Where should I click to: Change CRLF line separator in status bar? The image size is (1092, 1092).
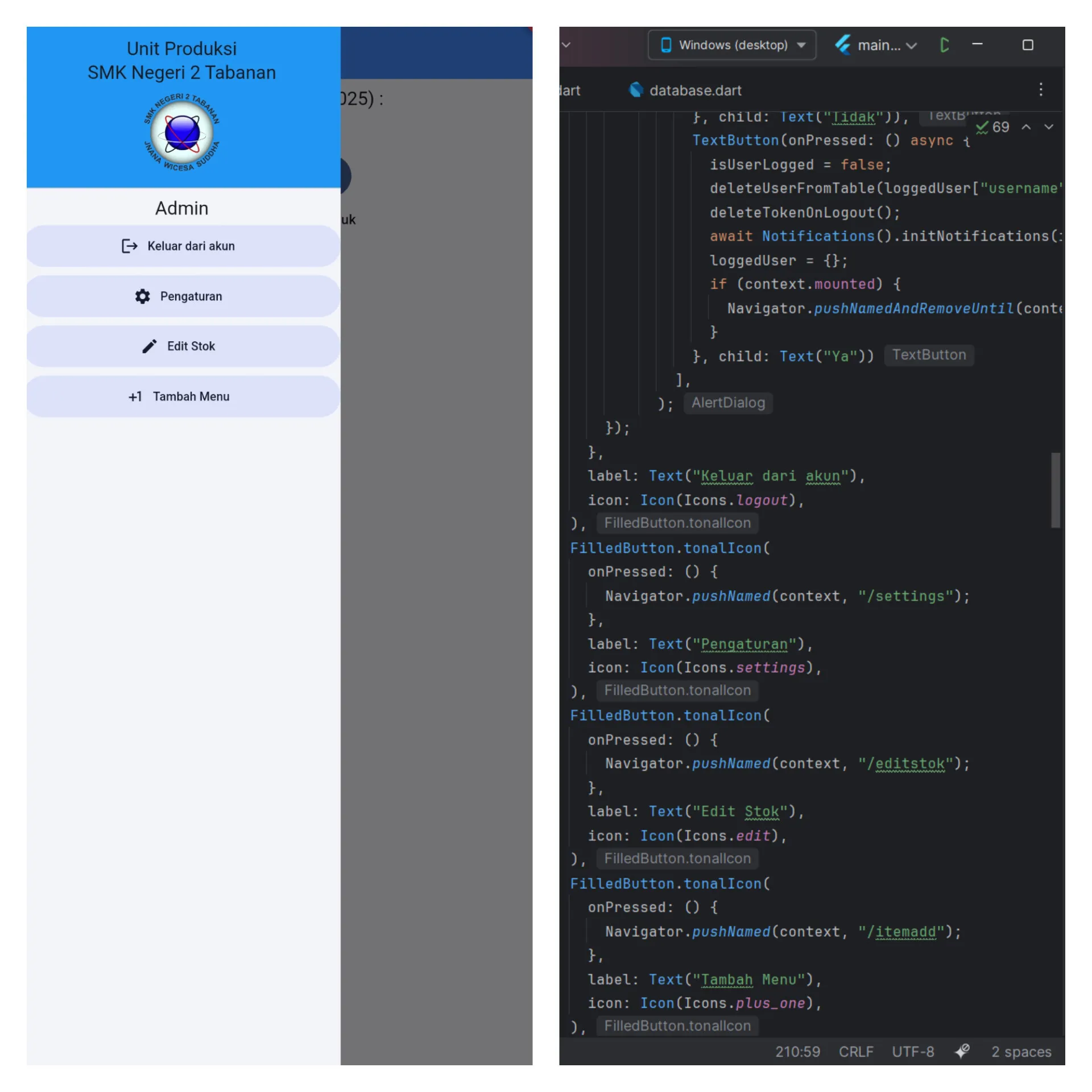coord(855,1052)
